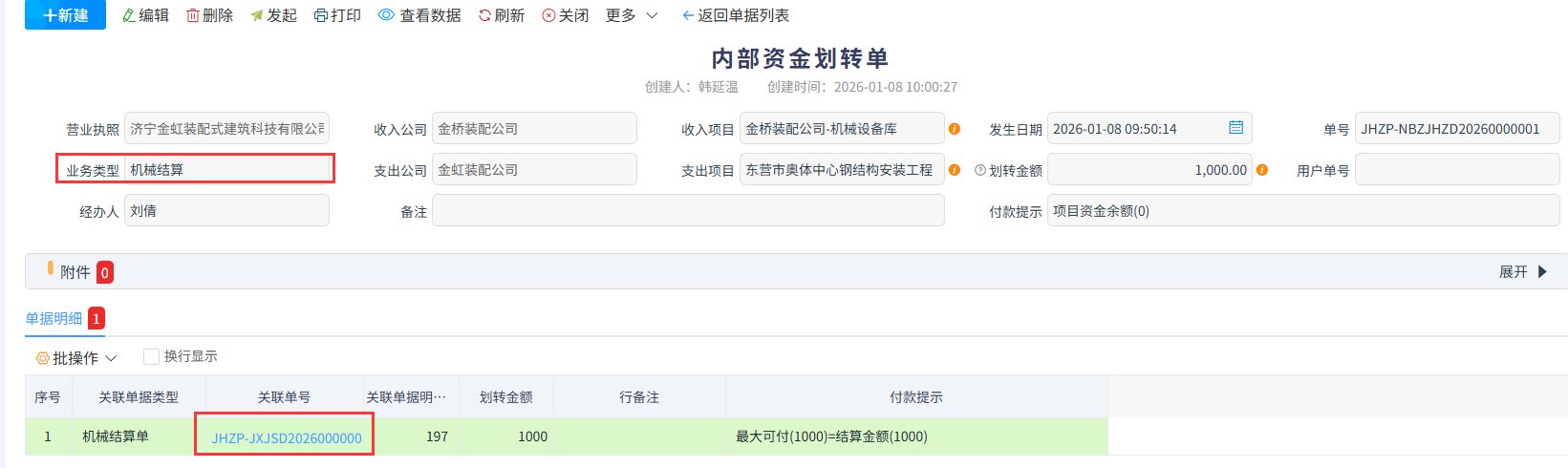Open calendar picker in 发生日期 field

tap(1235, 128)
